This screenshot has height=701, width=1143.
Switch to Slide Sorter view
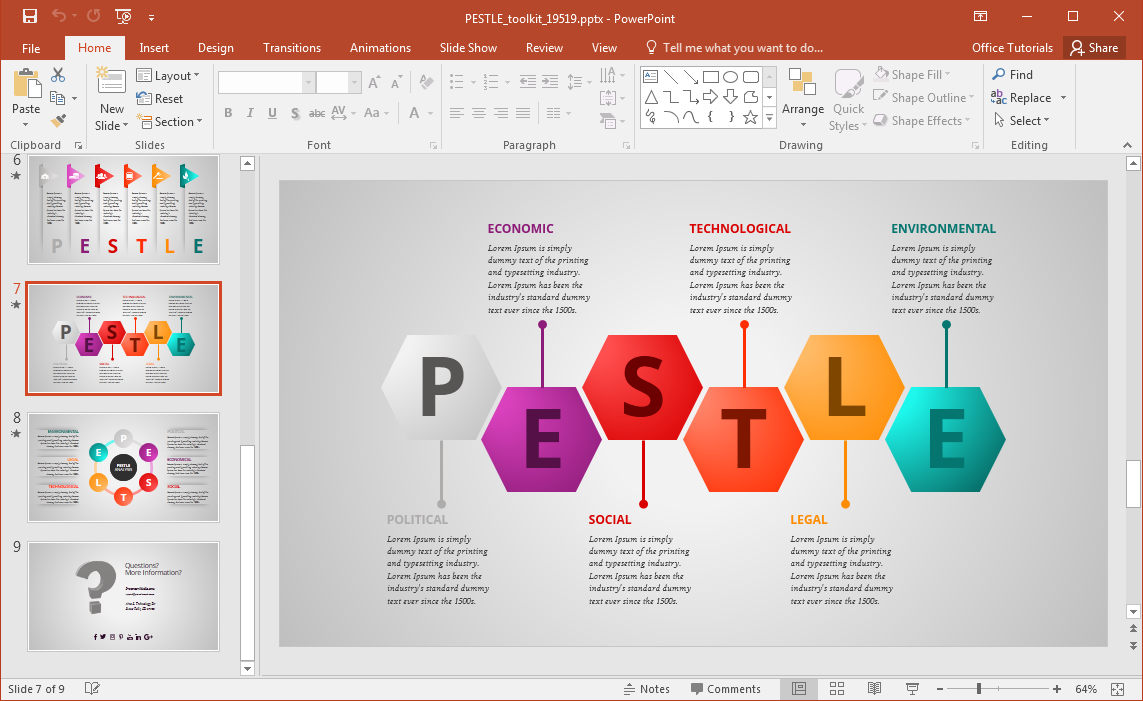pos(837,688)
